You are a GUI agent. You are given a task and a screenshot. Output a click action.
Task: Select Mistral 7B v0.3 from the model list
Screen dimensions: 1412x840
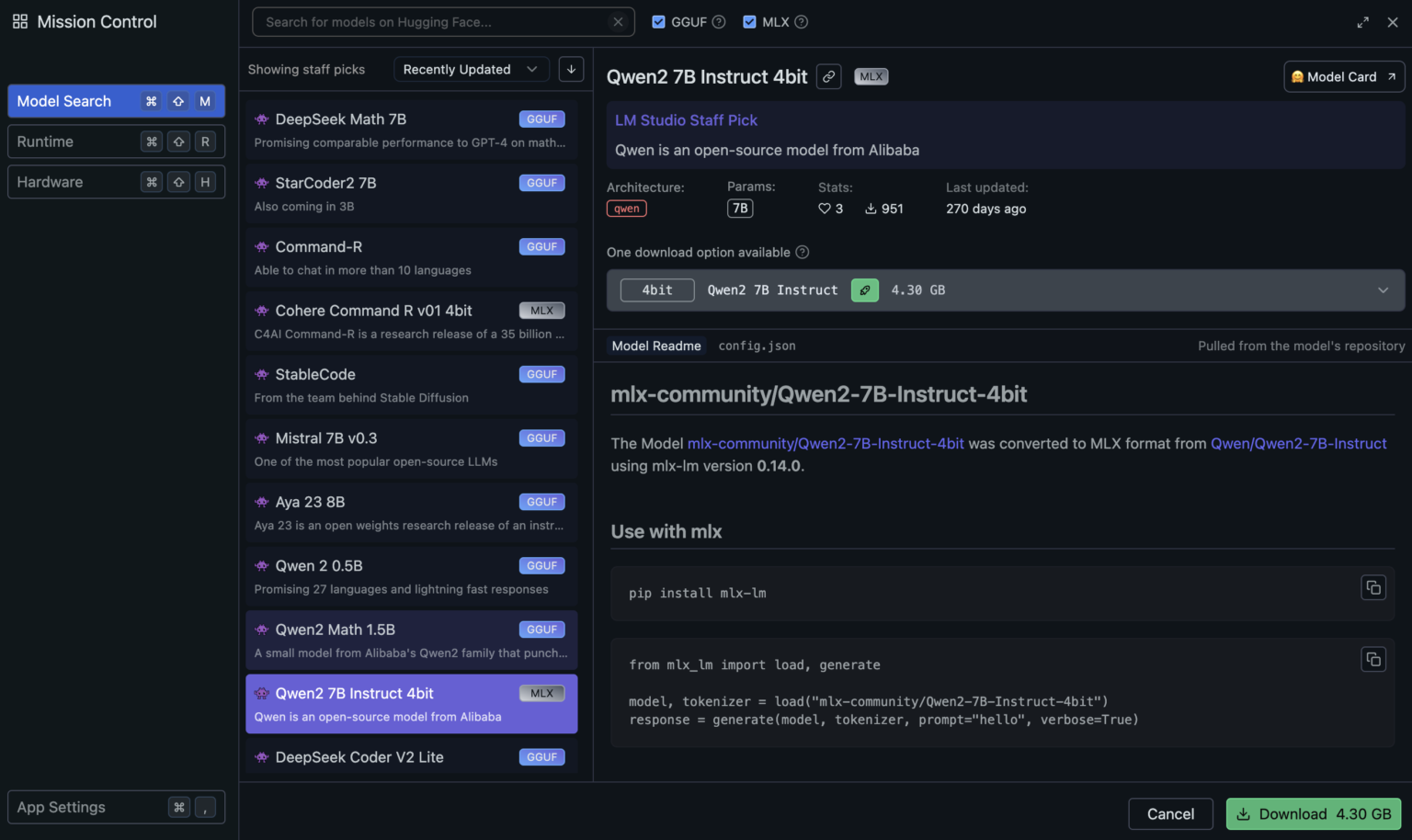point(411,448)
